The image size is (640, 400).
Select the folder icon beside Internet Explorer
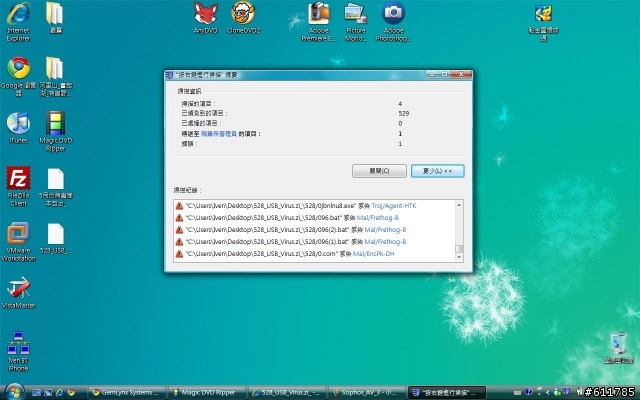(55, 18)
